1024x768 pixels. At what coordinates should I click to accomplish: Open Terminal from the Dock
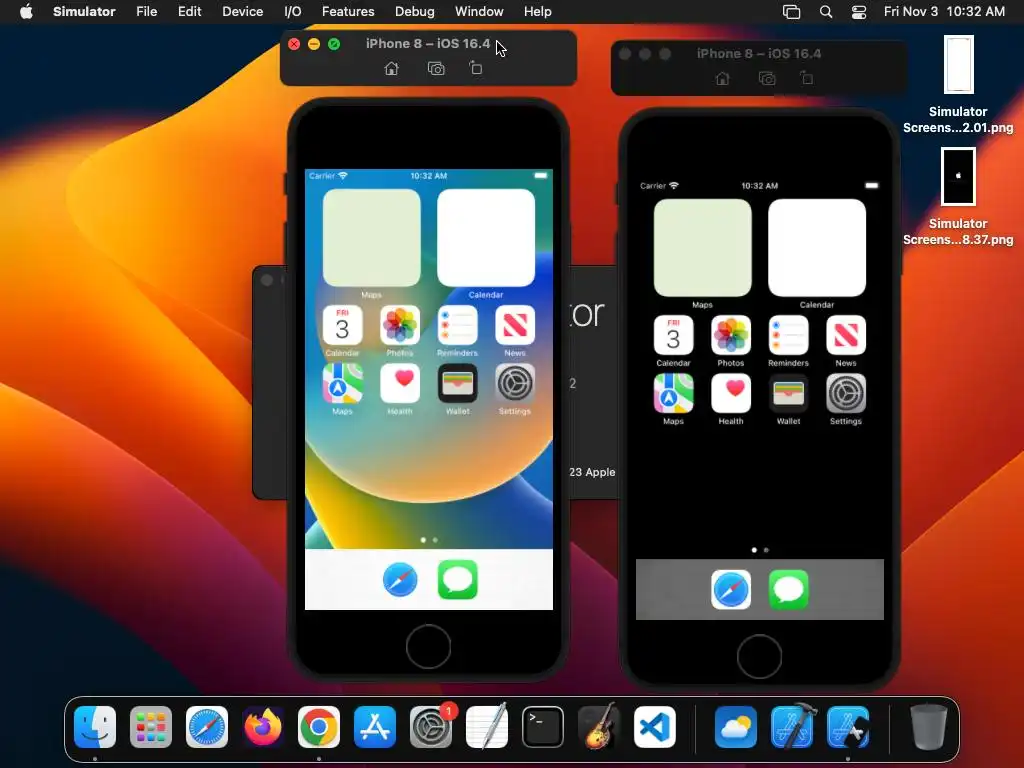(543, 727)
